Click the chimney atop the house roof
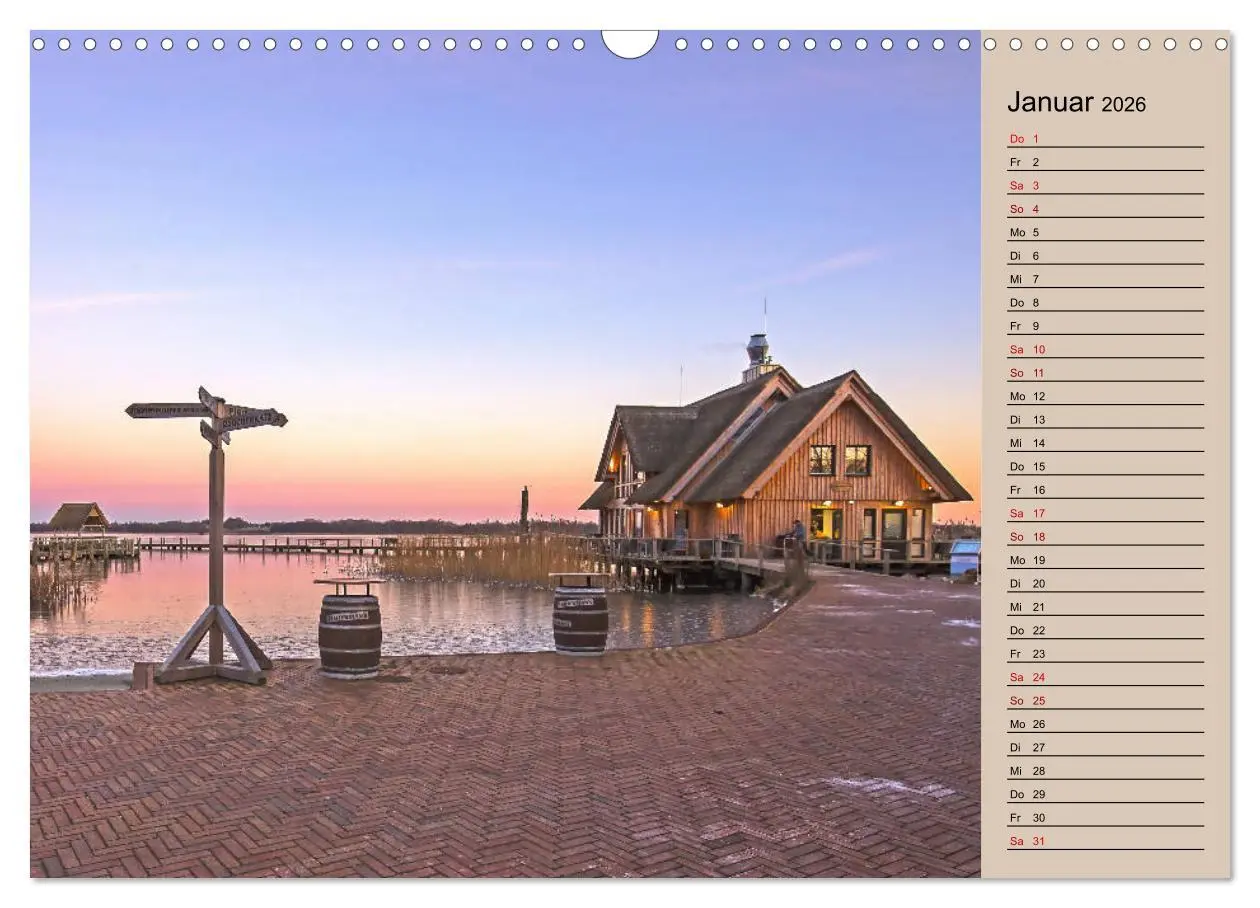1260x908 pixels. pyautogui.click(x=757, y=347)
